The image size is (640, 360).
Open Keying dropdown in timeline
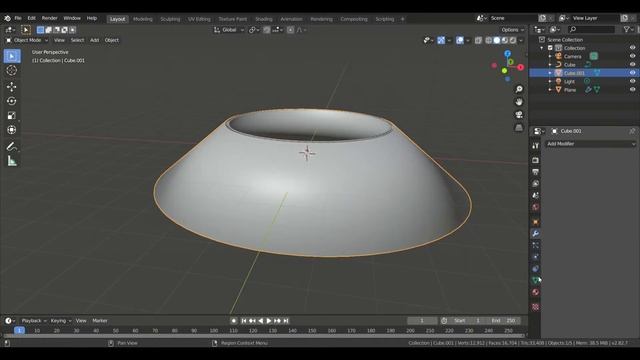tap(60, 321)
